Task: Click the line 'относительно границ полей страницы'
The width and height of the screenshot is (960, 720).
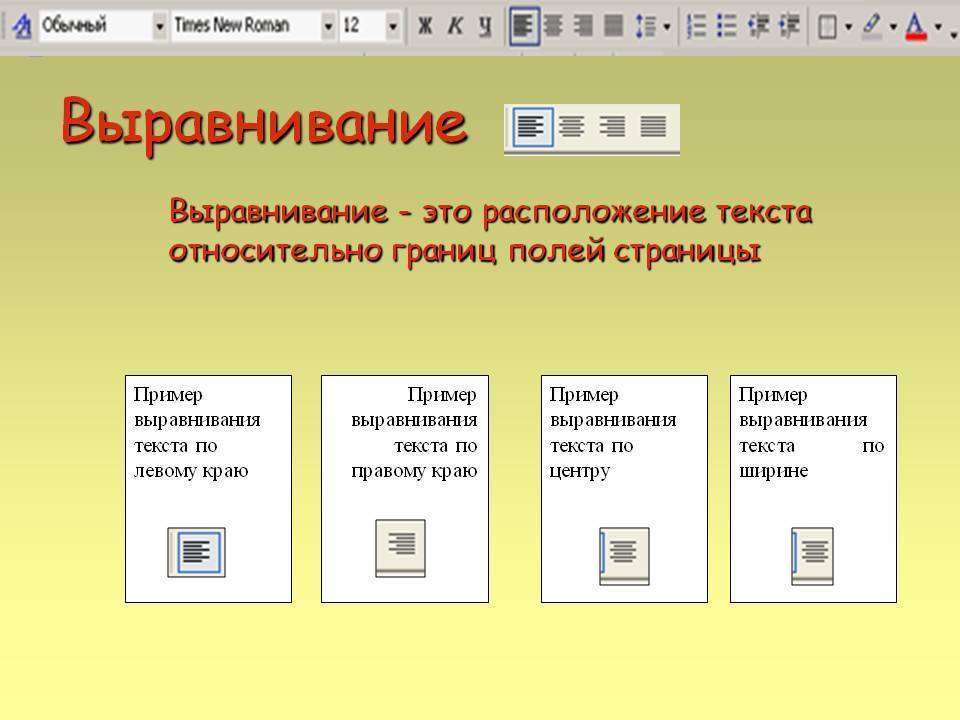Action: click(x=465, y=252)
